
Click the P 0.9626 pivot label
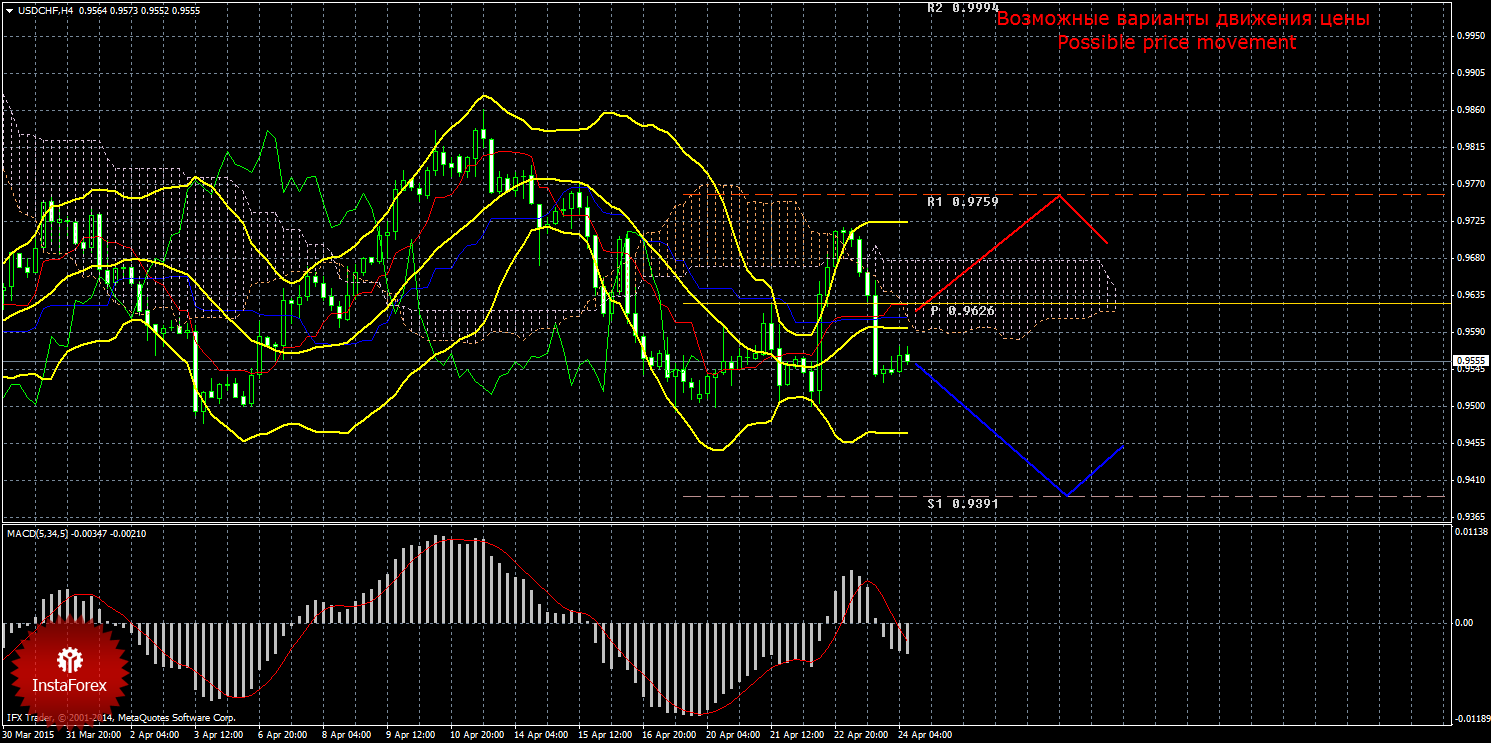click(961, 311)
